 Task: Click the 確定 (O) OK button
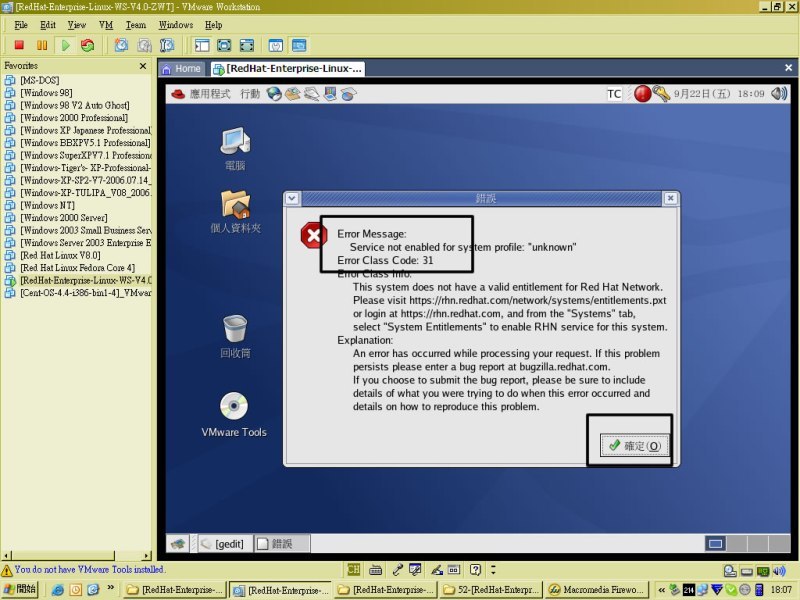pyautogui.click(x=634, y=446)
